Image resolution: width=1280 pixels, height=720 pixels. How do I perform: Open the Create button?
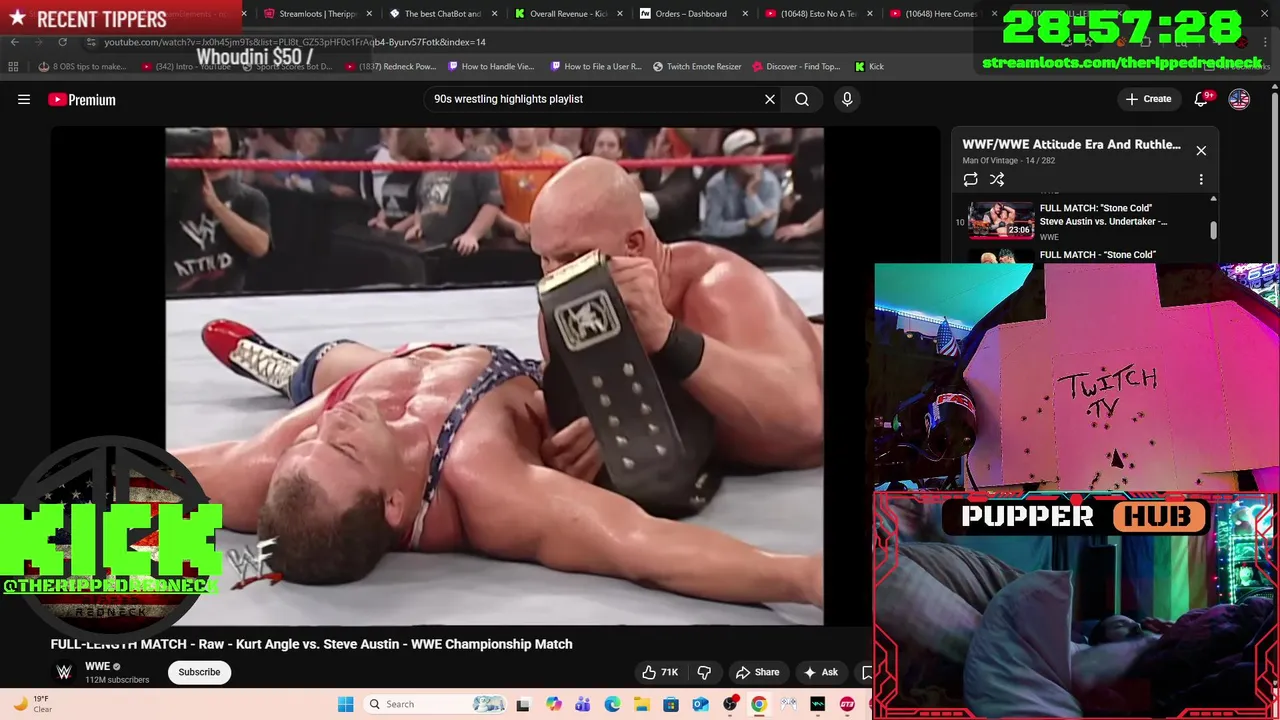[1148, 99]
